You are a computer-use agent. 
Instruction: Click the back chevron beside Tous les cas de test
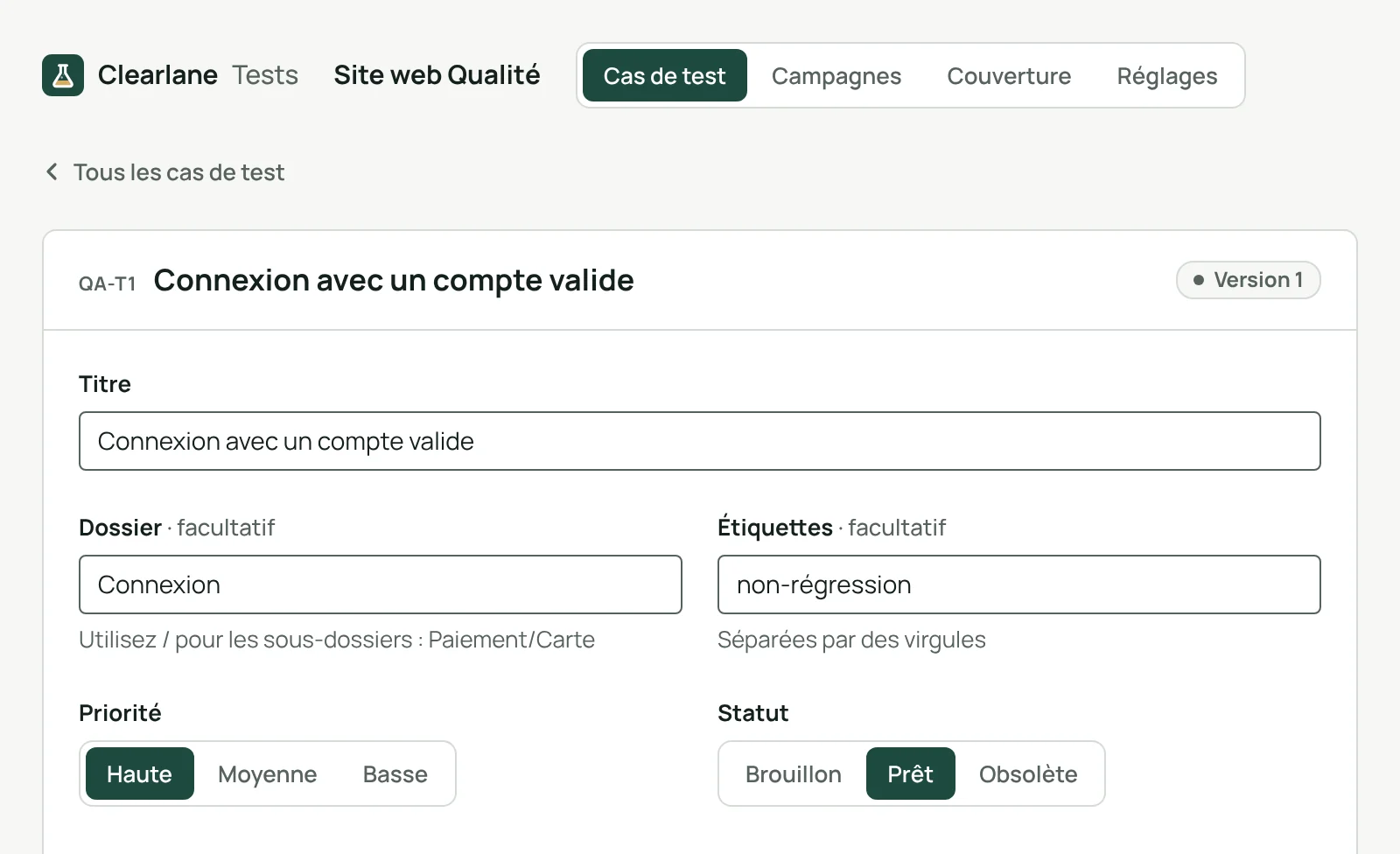point(52,172)
